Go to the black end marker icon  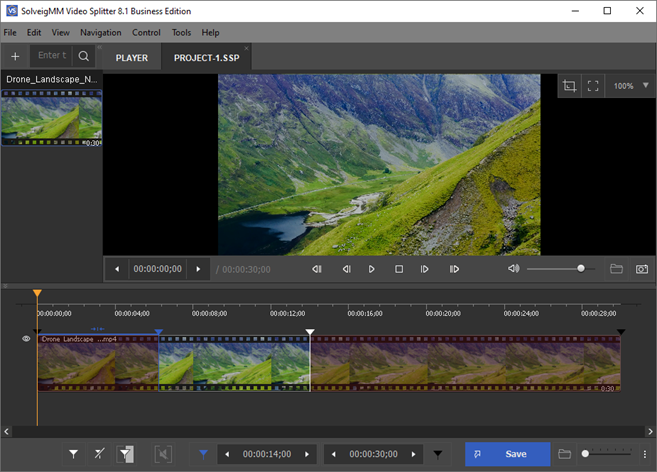pyautogui.click(x=437, y=454)
